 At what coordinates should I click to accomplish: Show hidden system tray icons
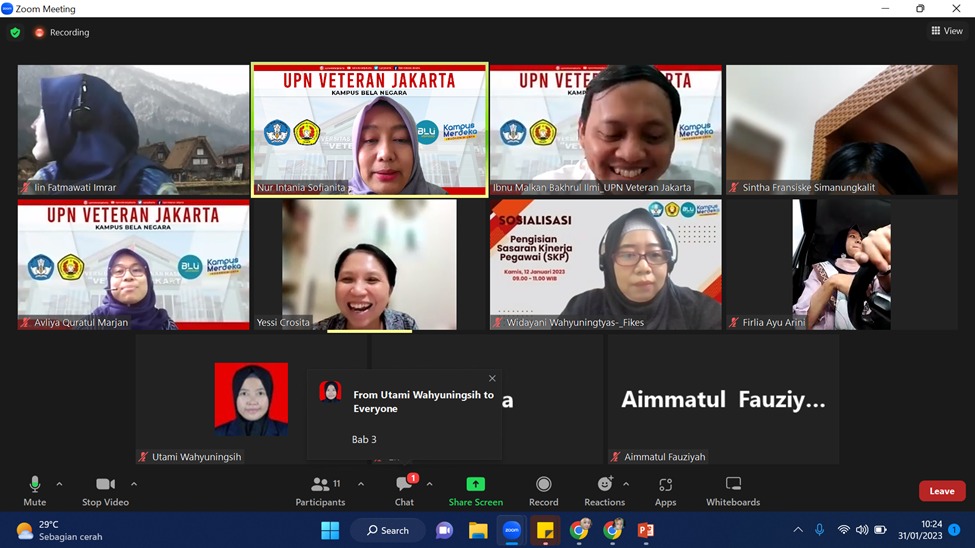(x=797, y=530)
